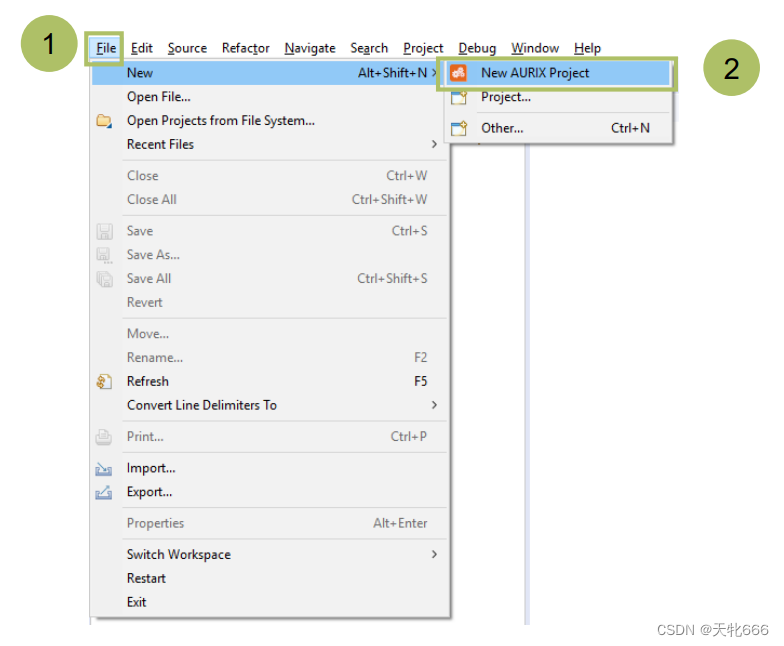Expand the Recent Files submenu arrow
The height and width of the screenshot is (646, 784).
coord(434,144)
